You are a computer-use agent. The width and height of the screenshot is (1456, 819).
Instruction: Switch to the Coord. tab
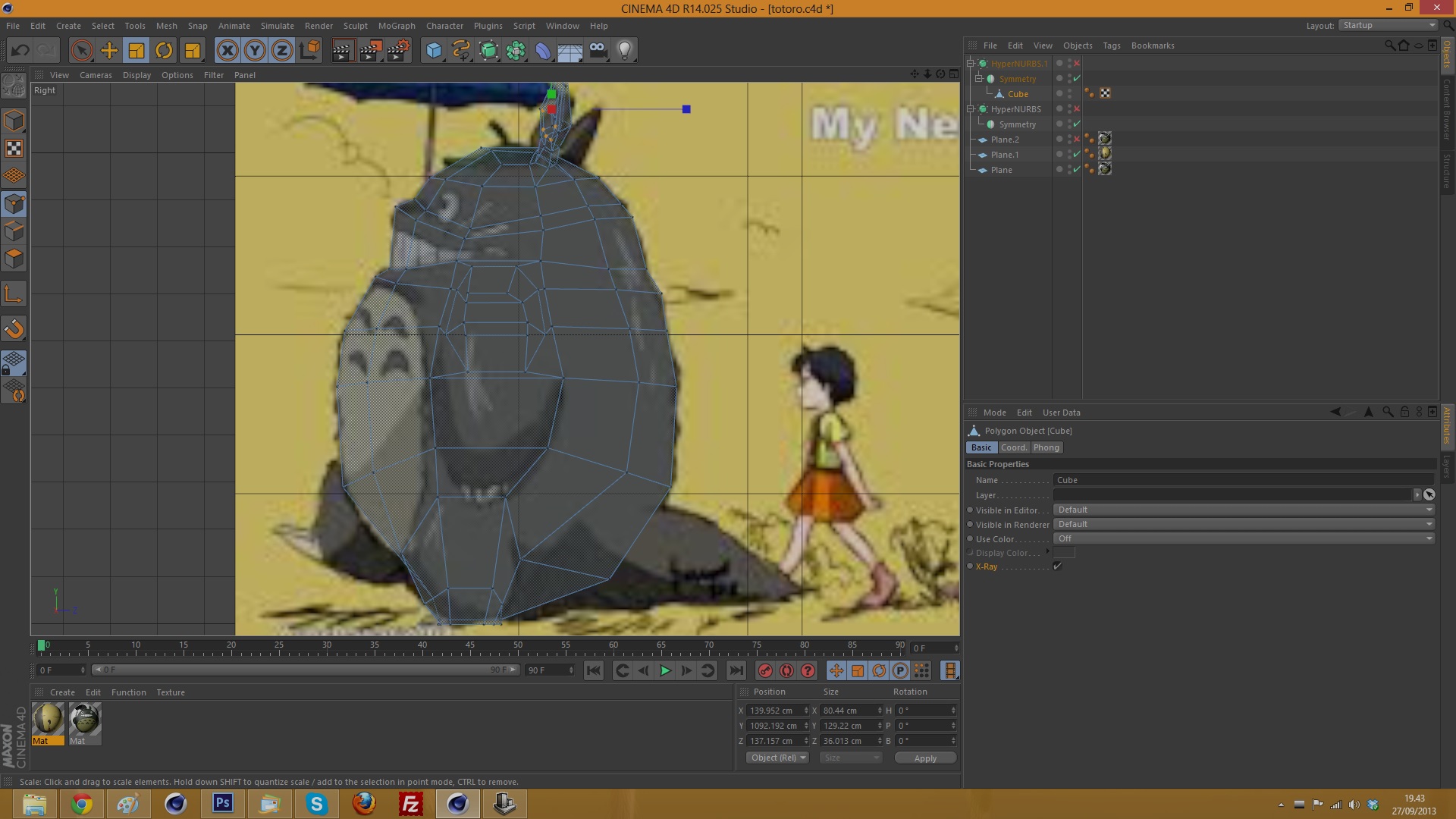tap(1014, 447)
